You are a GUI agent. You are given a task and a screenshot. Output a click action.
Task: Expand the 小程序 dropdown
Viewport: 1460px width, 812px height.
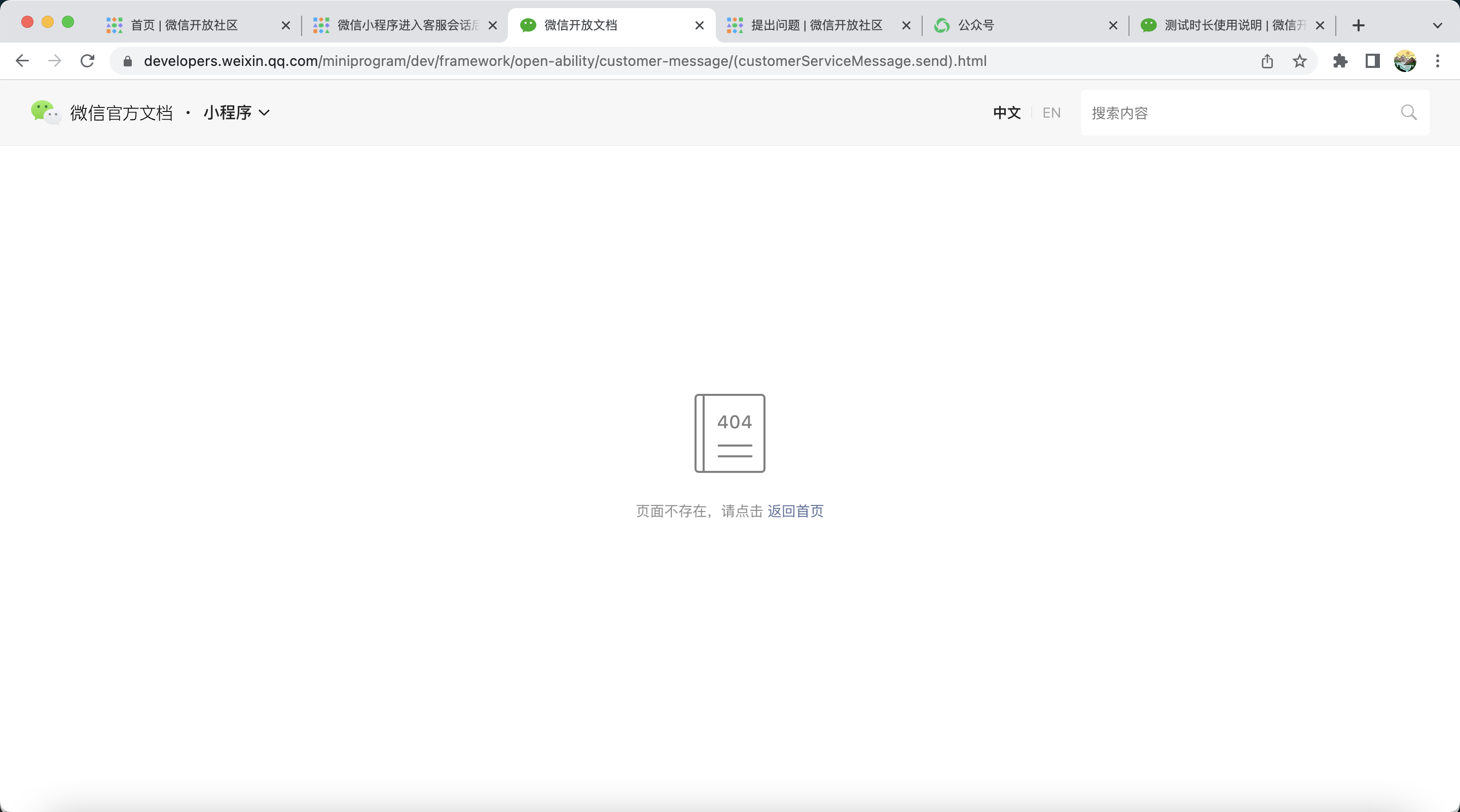237,113
